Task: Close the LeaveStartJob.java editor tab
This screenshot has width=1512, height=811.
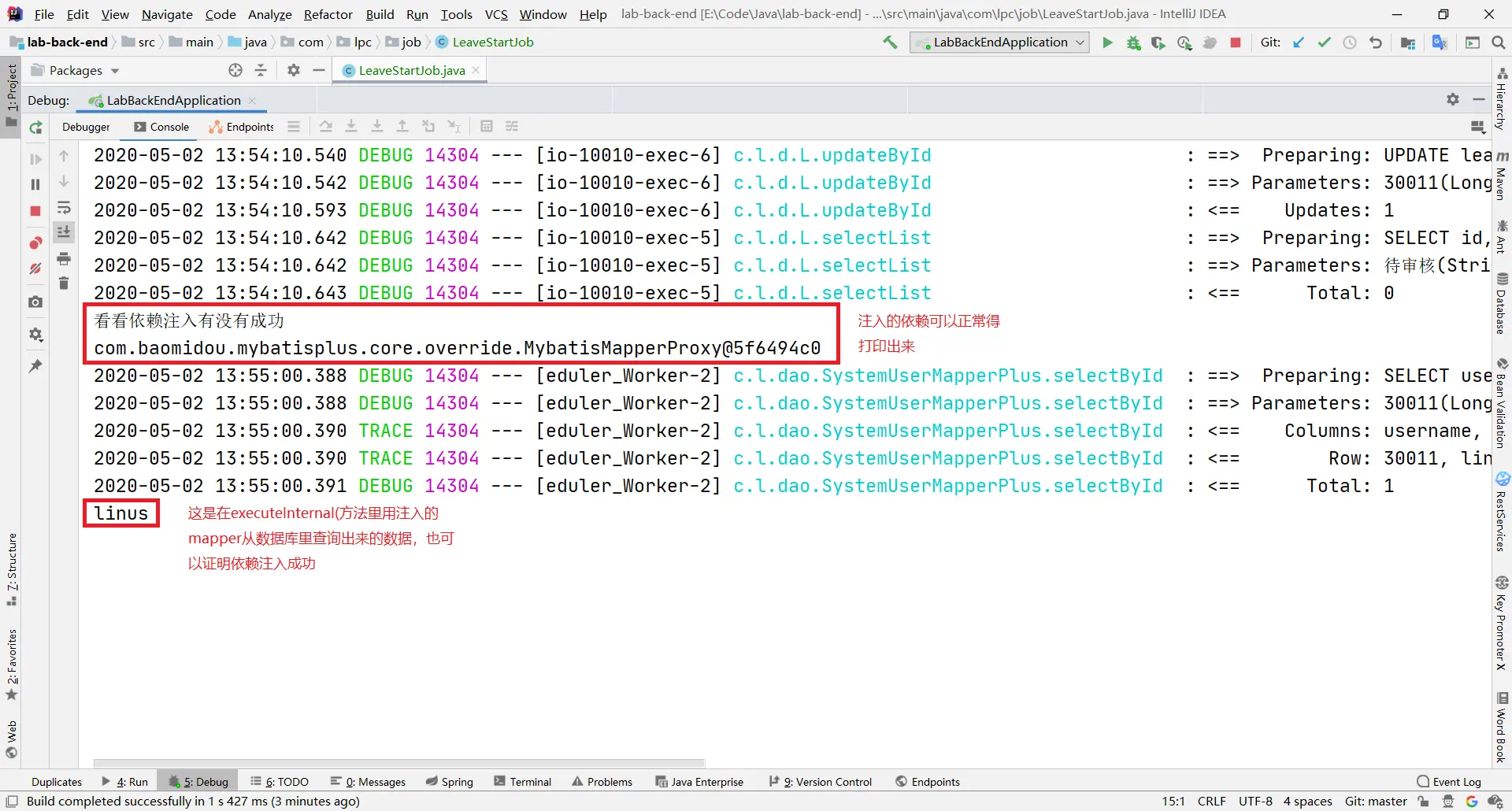Action: coord(476,70)
